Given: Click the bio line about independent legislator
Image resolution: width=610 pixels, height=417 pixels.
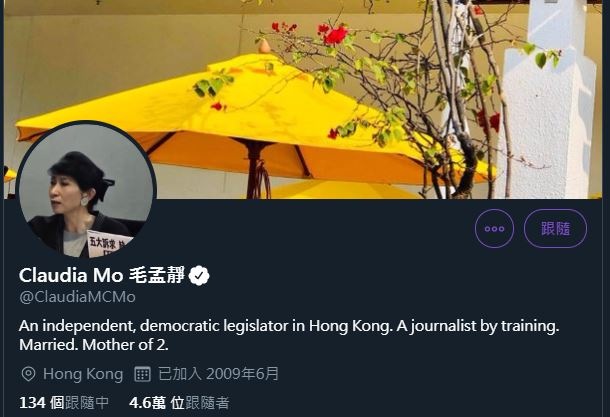Looking at the screenshot, I should [289, 326].
